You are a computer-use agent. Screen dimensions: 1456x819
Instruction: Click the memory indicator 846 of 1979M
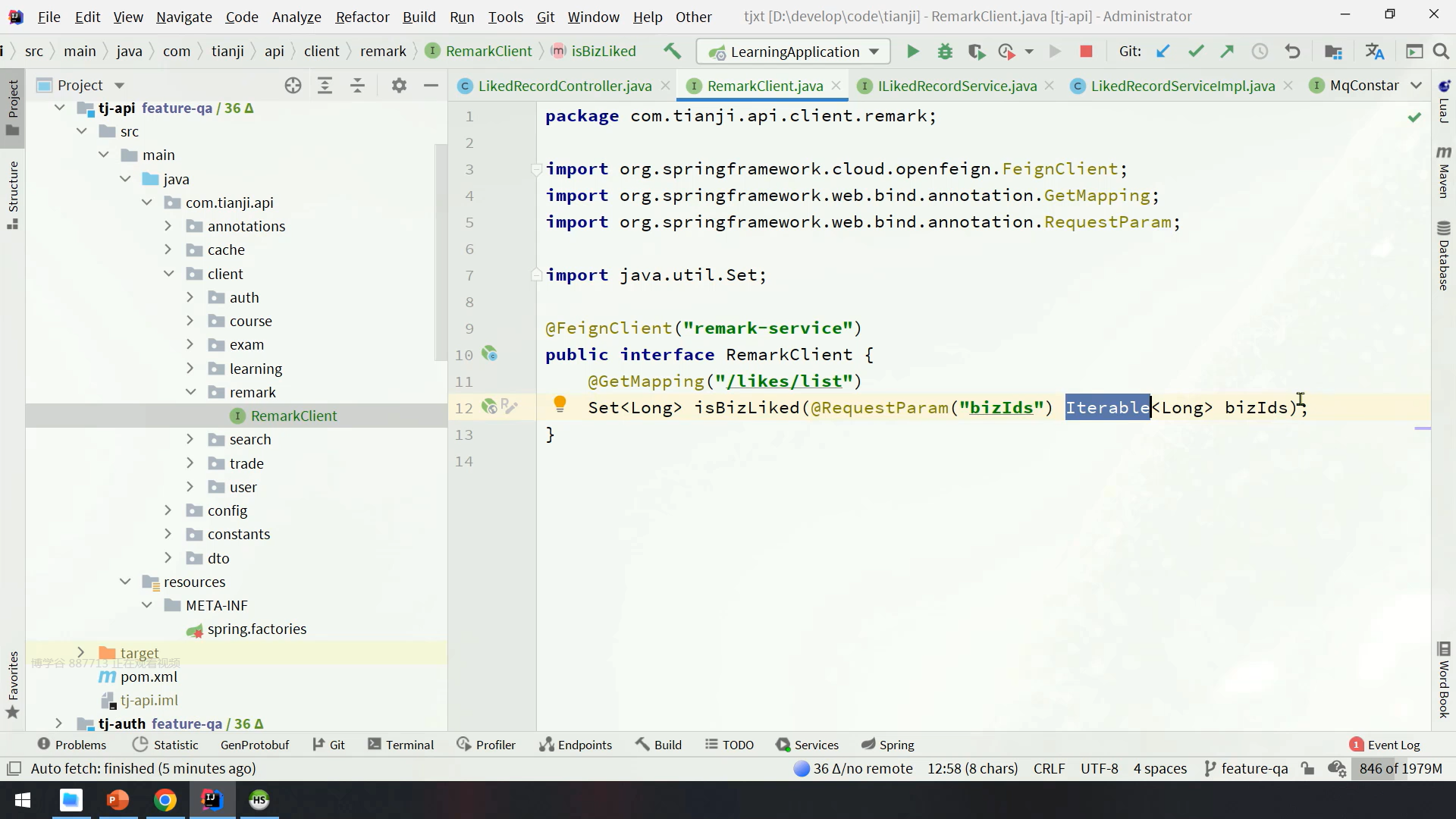pos(1401,768)
